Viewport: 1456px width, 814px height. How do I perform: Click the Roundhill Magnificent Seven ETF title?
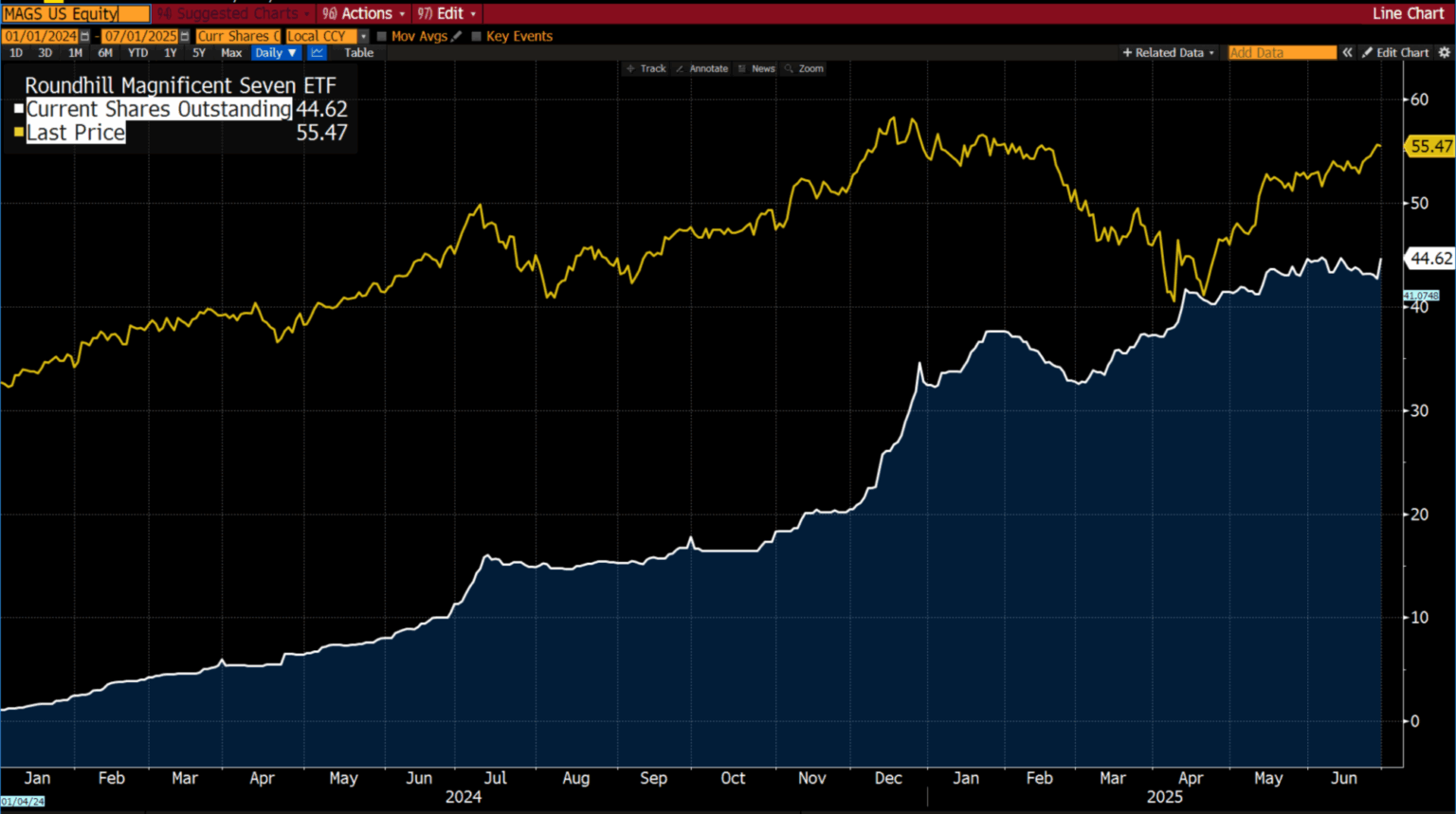(x=180, y=85)
